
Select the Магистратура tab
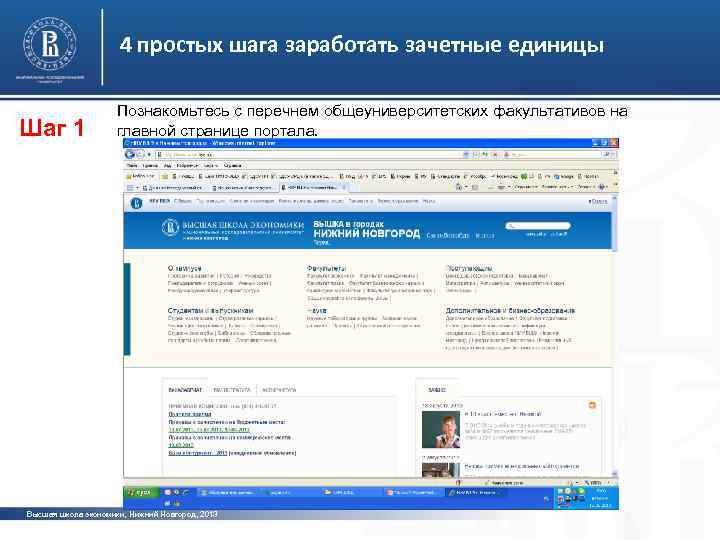232,390
